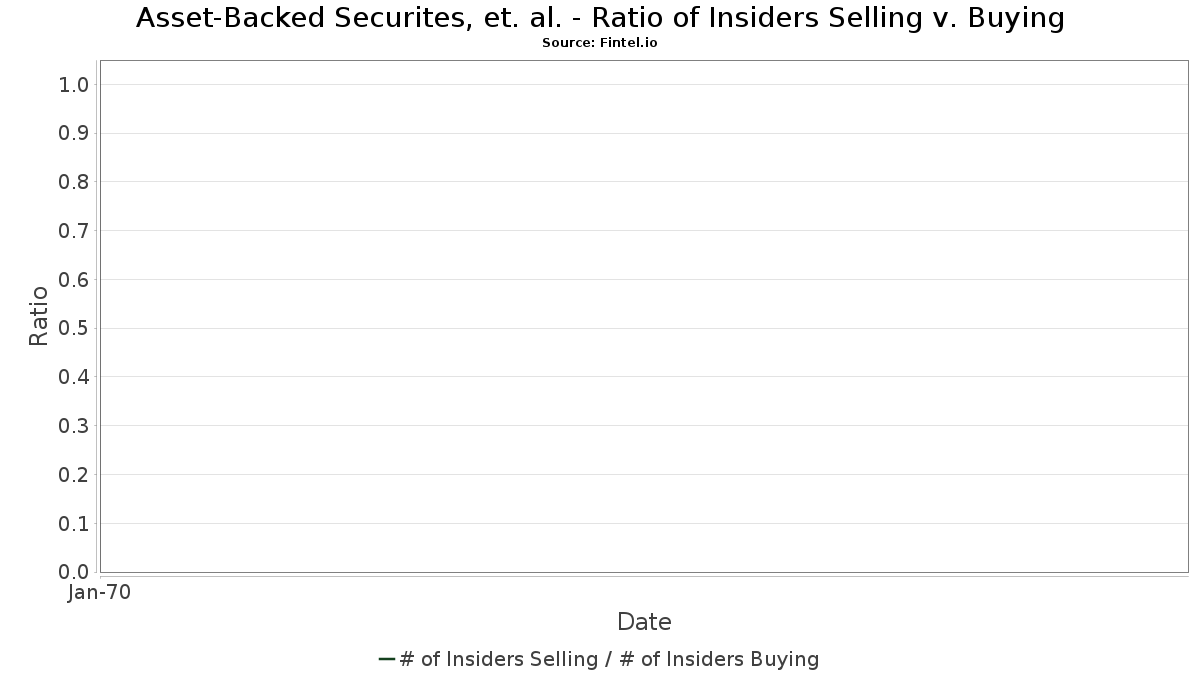
Task: Click the 0.5 y-axis tick label
Action: point(75,328)
